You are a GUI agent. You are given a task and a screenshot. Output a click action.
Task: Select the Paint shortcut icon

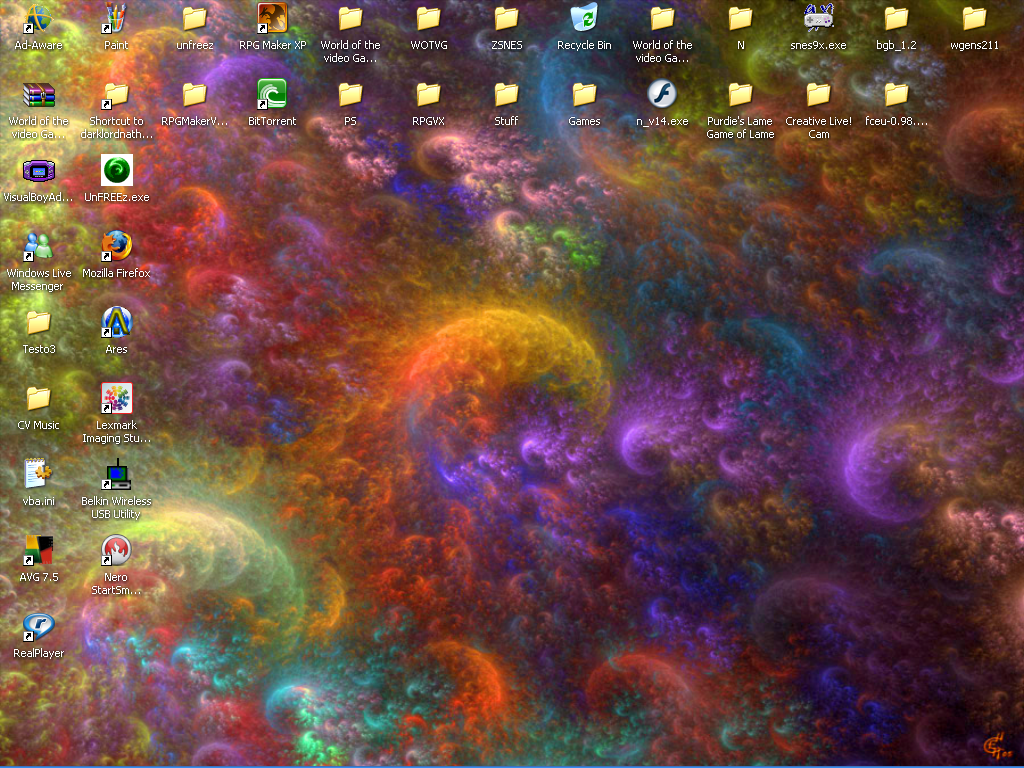[116, 18]
